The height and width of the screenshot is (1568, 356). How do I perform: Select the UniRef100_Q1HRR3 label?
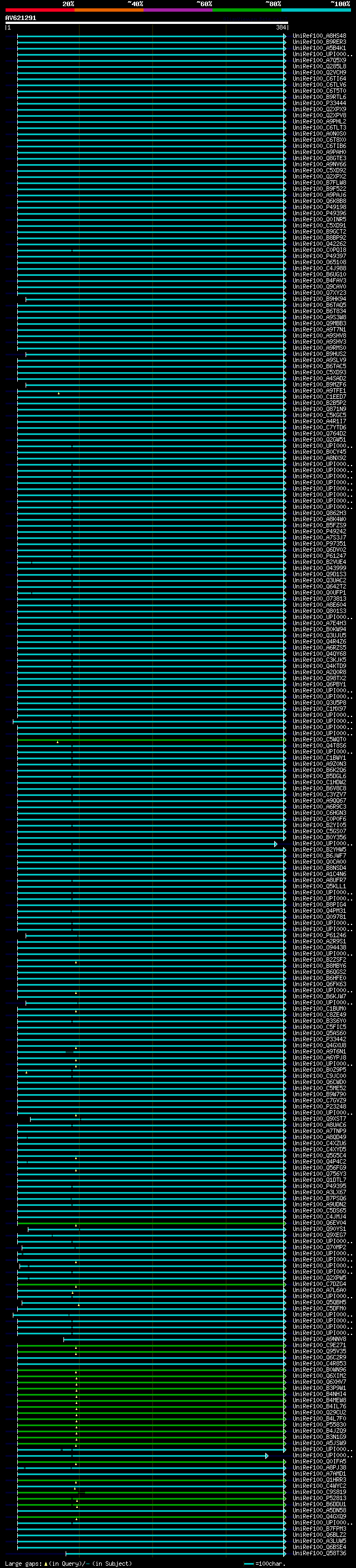319,1480
